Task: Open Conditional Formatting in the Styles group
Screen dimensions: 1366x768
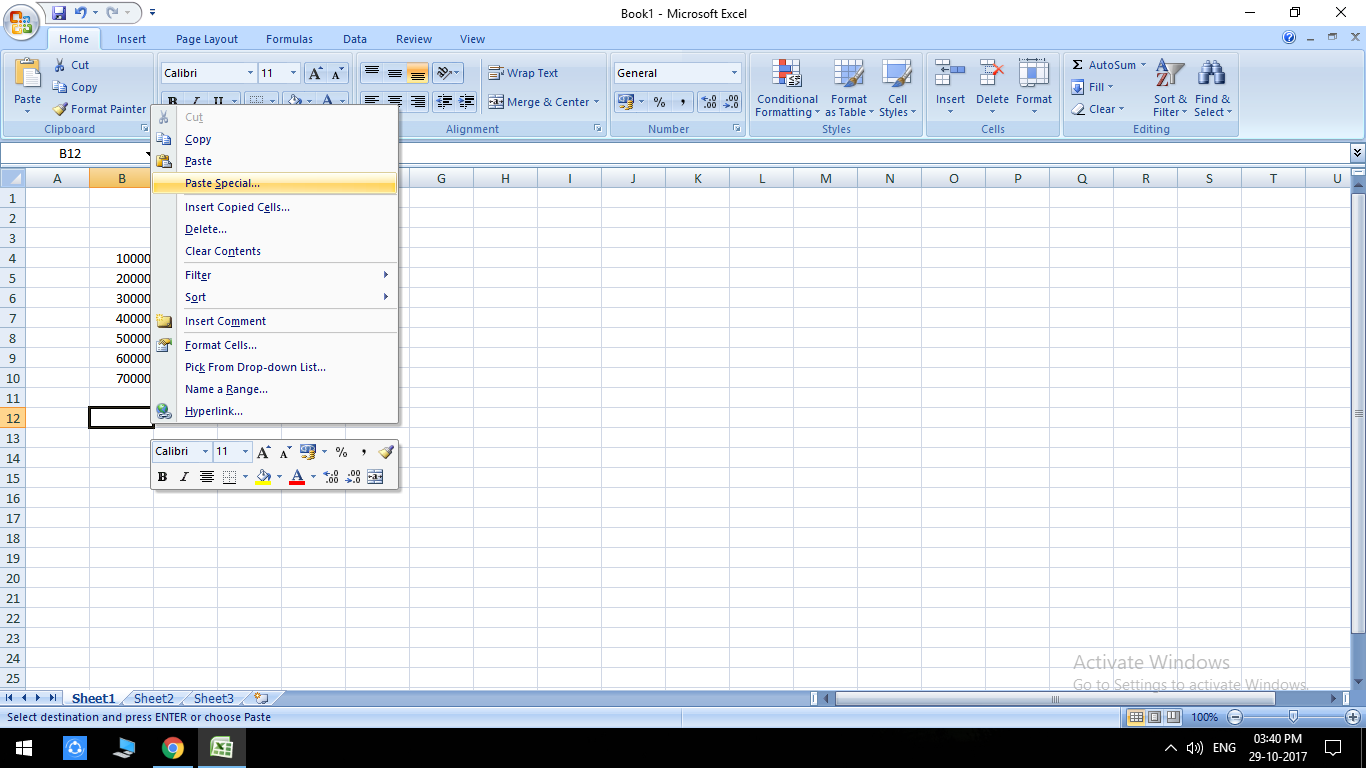Action: [787, 89]
